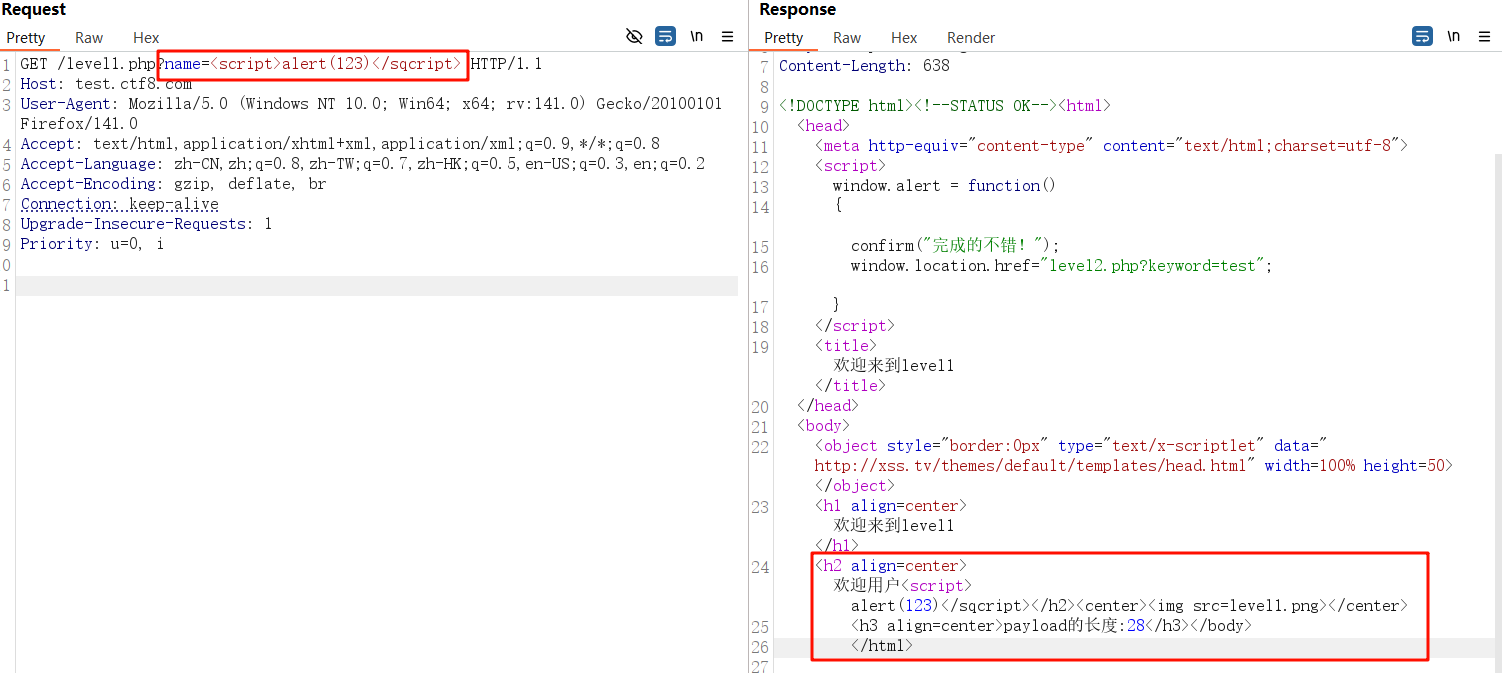The image size is (1502, 673).
Task: Toggle \n non-printable characters in Response panel
Action: [1454, 37]
